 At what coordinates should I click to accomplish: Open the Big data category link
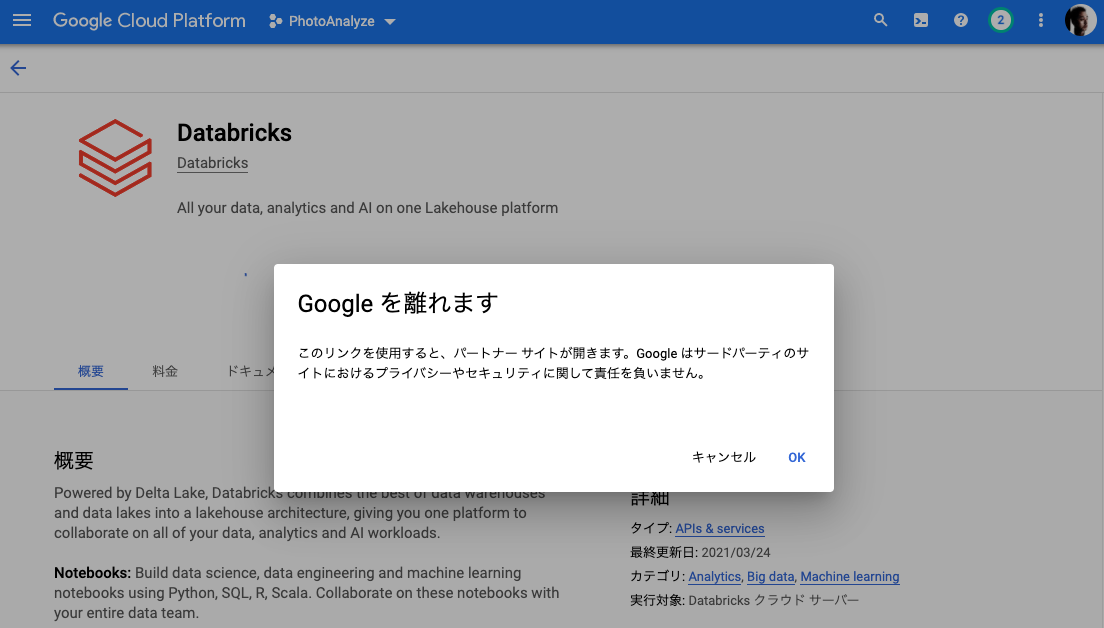coord(770,577)
